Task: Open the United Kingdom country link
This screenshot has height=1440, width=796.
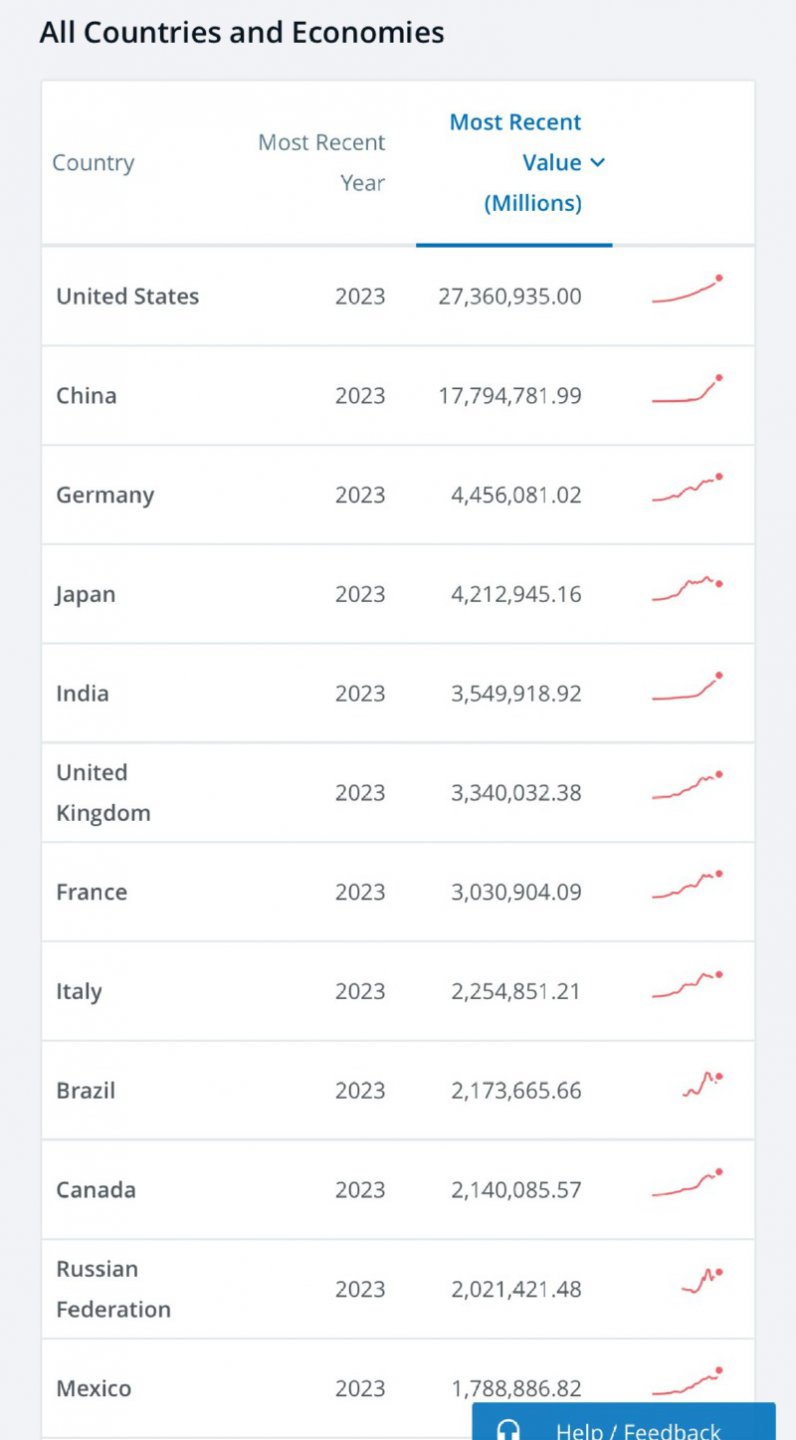Action: click(103, 793)
